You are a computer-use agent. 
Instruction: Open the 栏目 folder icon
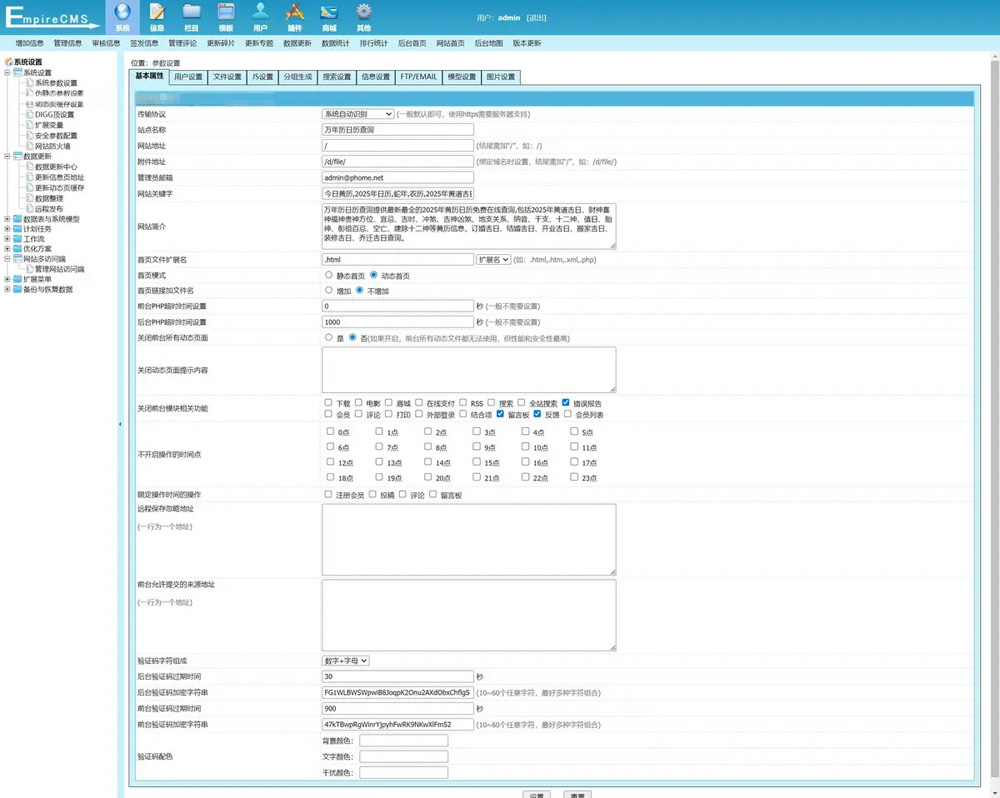[x=191, y=14]
